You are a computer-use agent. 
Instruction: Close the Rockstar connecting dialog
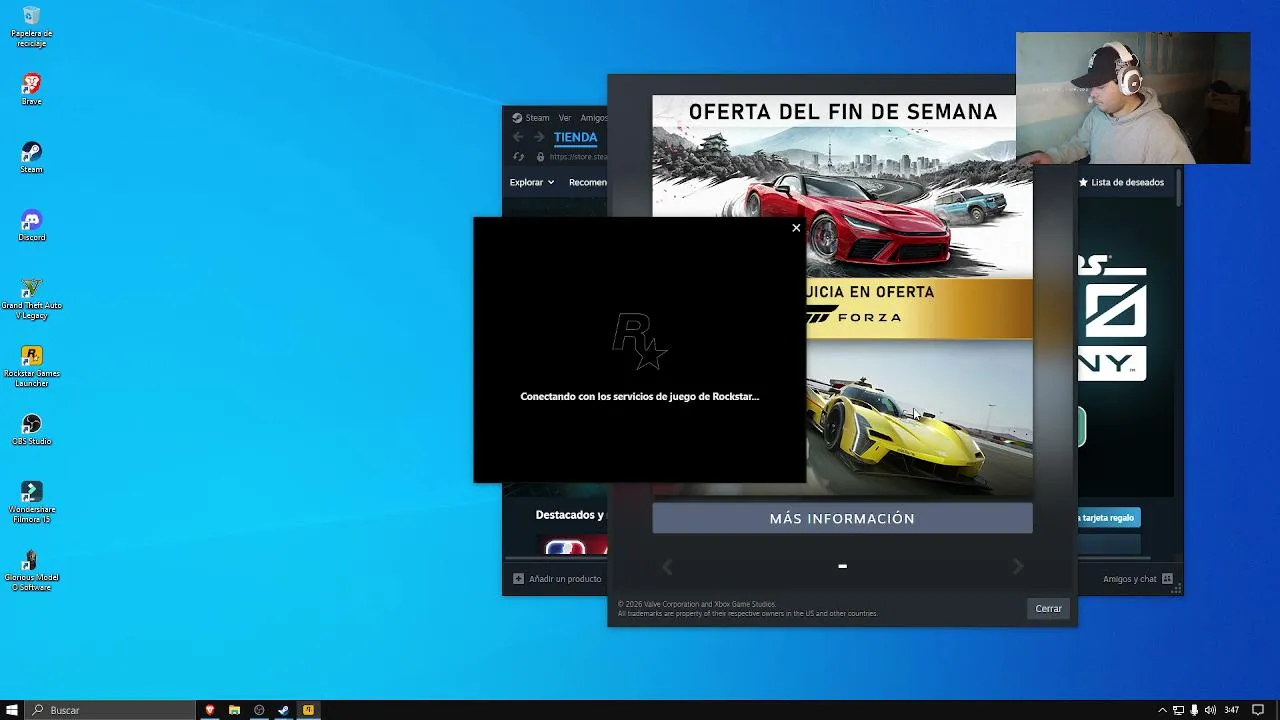click(796, 228)
